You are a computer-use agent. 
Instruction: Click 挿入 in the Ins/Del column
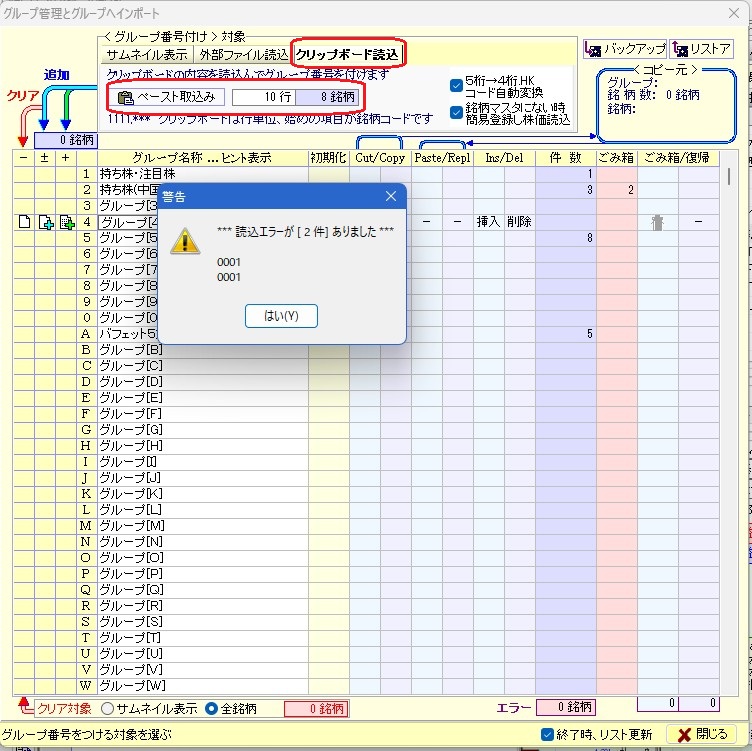(x=488, y=222)
